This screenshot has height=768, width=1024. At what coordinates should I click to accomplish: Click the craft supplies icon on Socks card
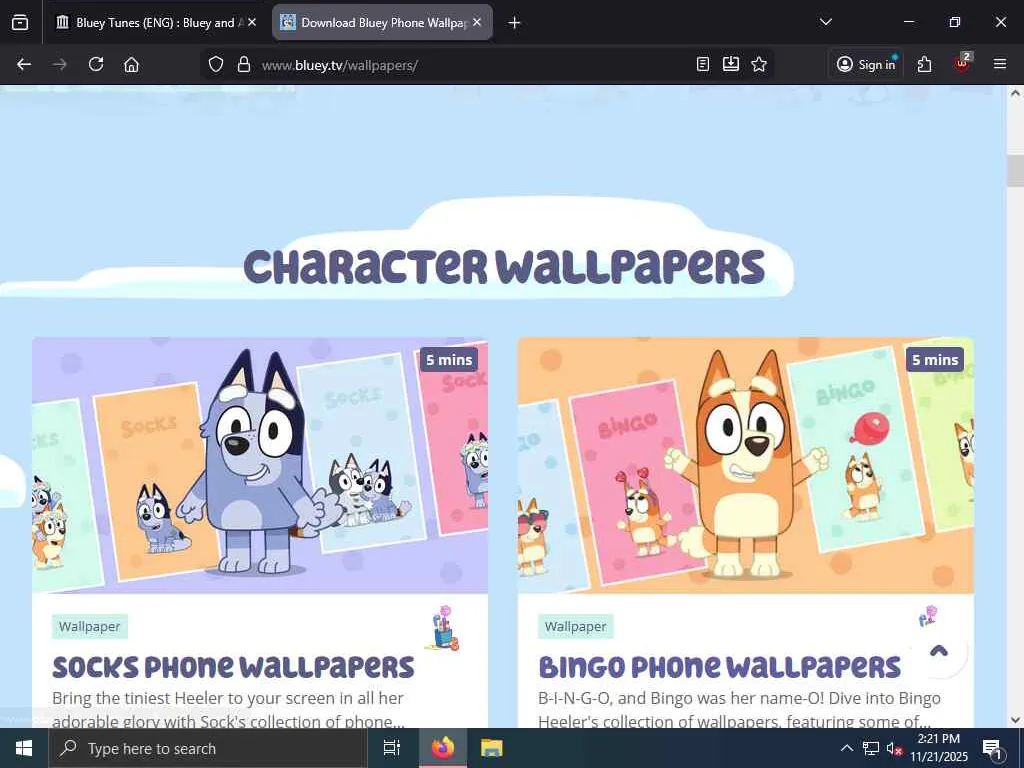pos(444,628)
